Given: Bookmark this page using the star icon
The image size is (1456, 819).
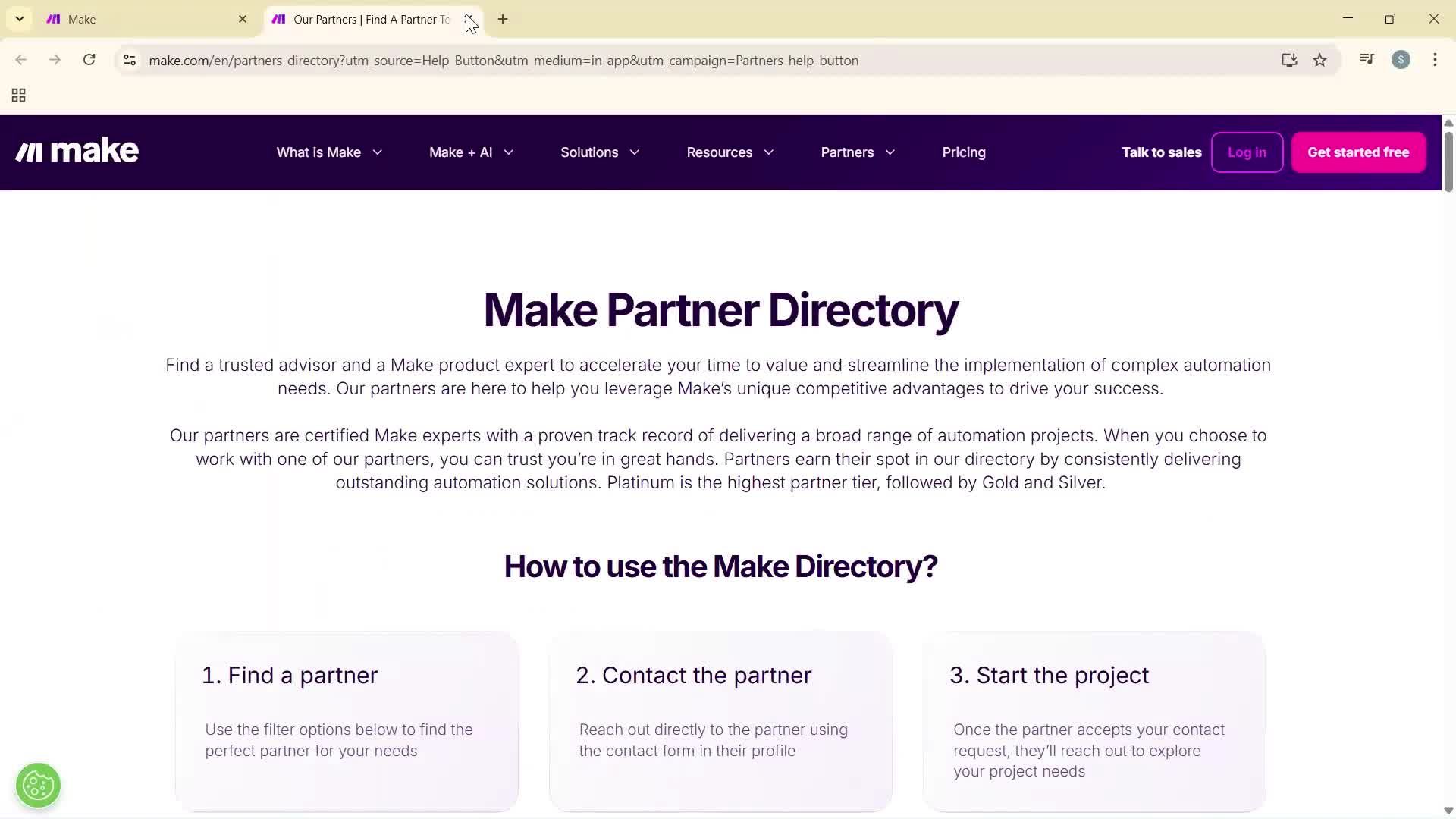Looking at the screenshot, I should (1320, 60).
